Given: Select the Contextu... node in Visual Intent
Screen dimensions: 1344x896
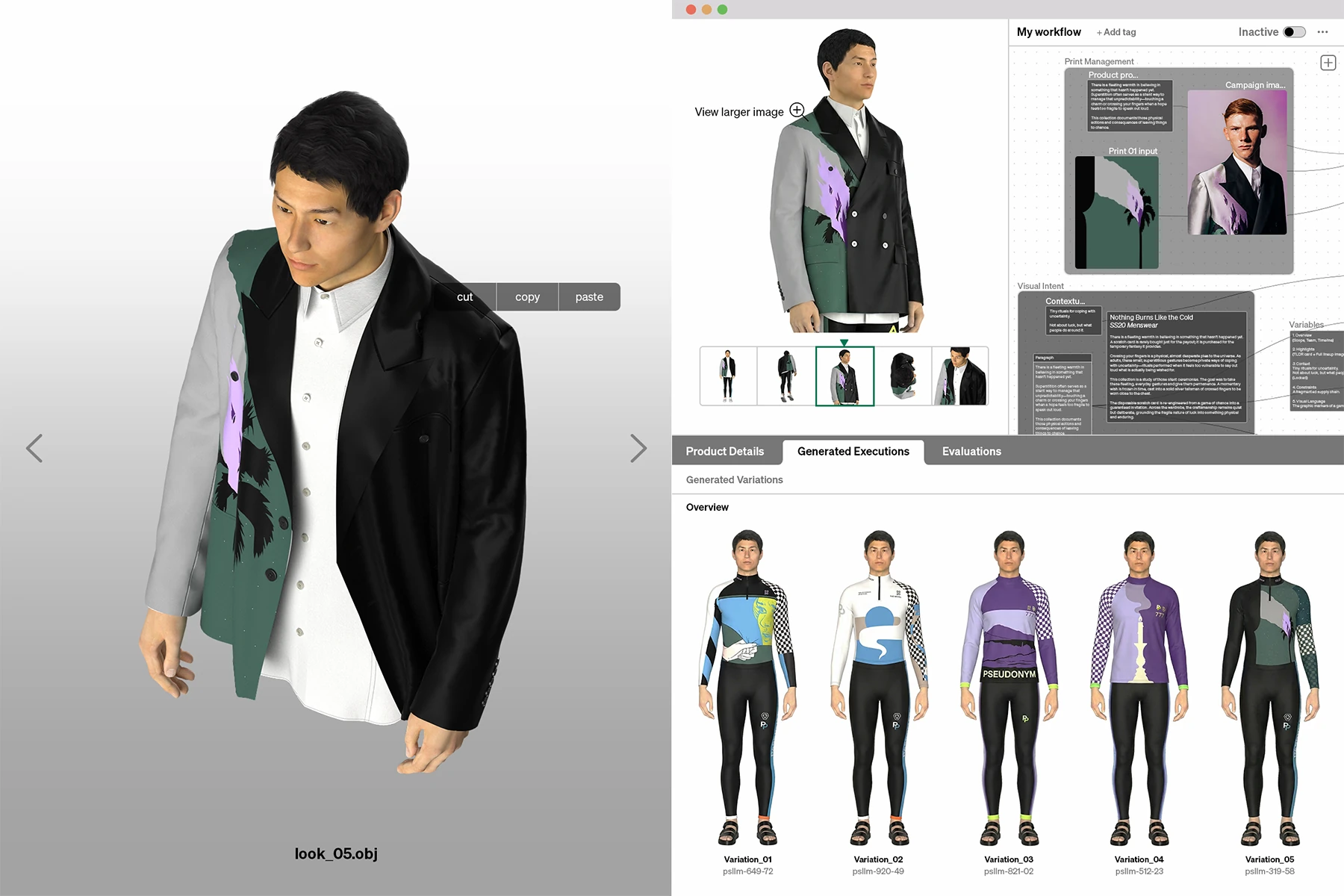Looking at the screenshot, I should click(x=1072, y=320).
